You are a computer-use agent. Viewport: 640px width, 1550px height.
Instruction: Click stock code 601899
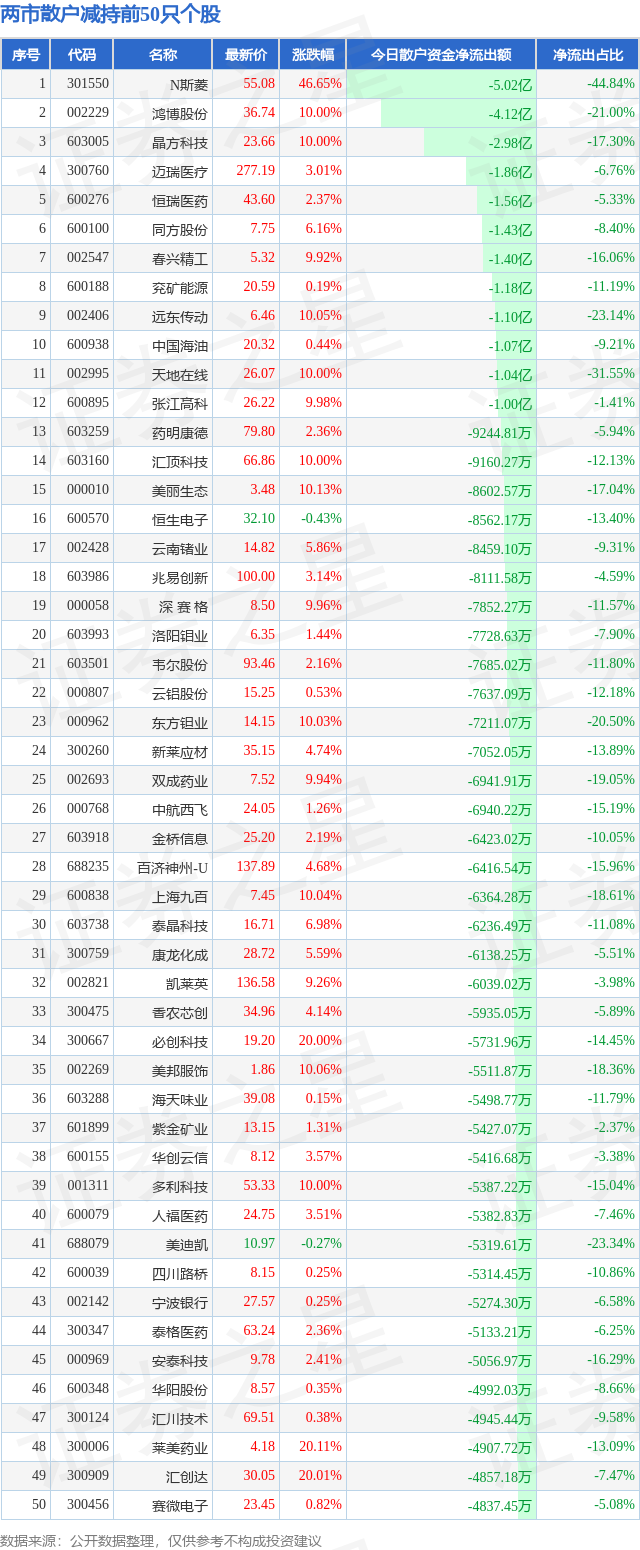(88, 1128)
